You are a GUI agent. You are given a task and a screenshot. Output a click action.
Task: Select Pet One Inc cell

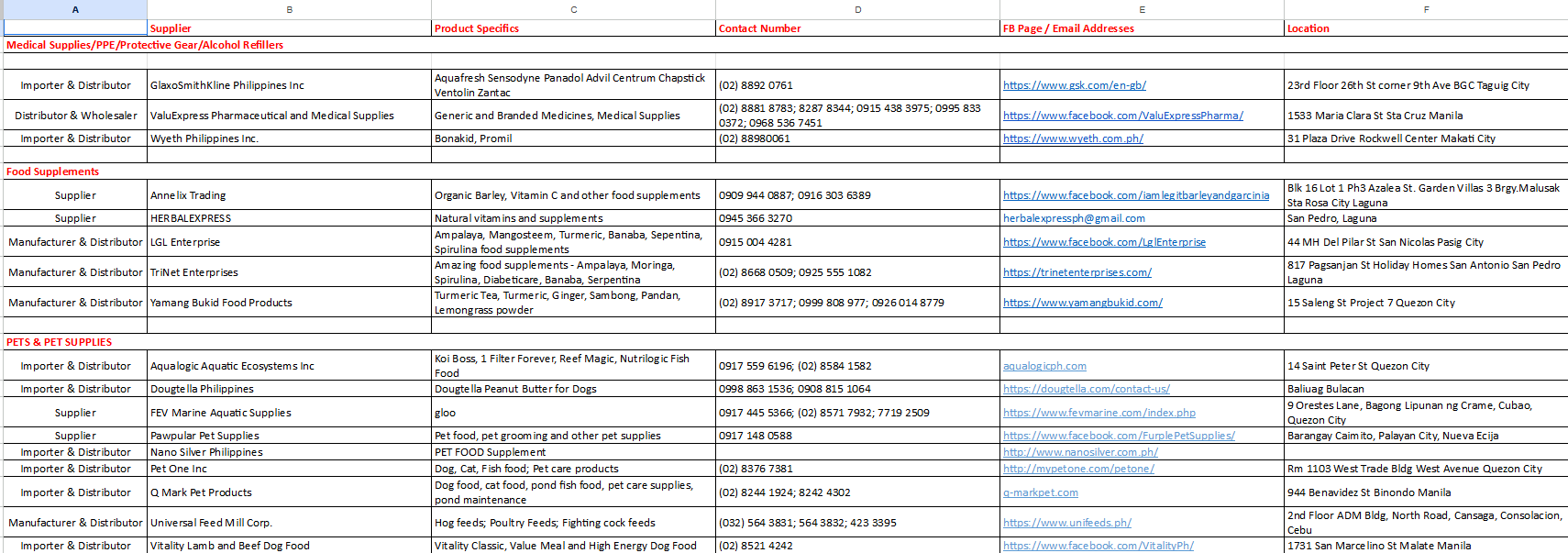(x=289, y=469)
